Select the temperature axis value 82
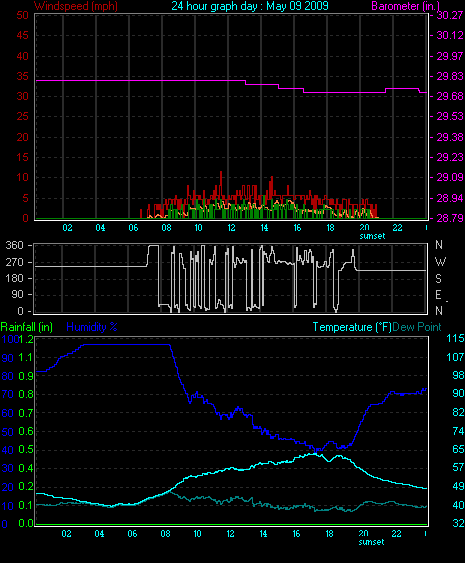465x563 pixels. tap(458, 412)
